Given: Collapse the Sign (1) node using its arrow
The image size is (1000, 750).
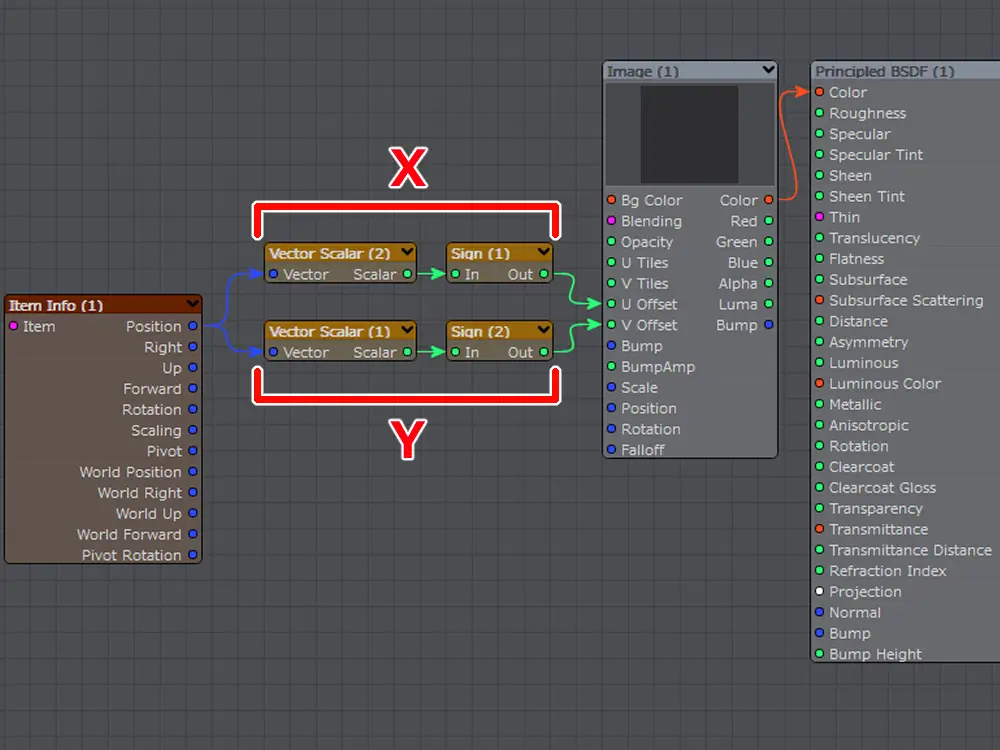Looking at the screenshot, I should point(543,253).
